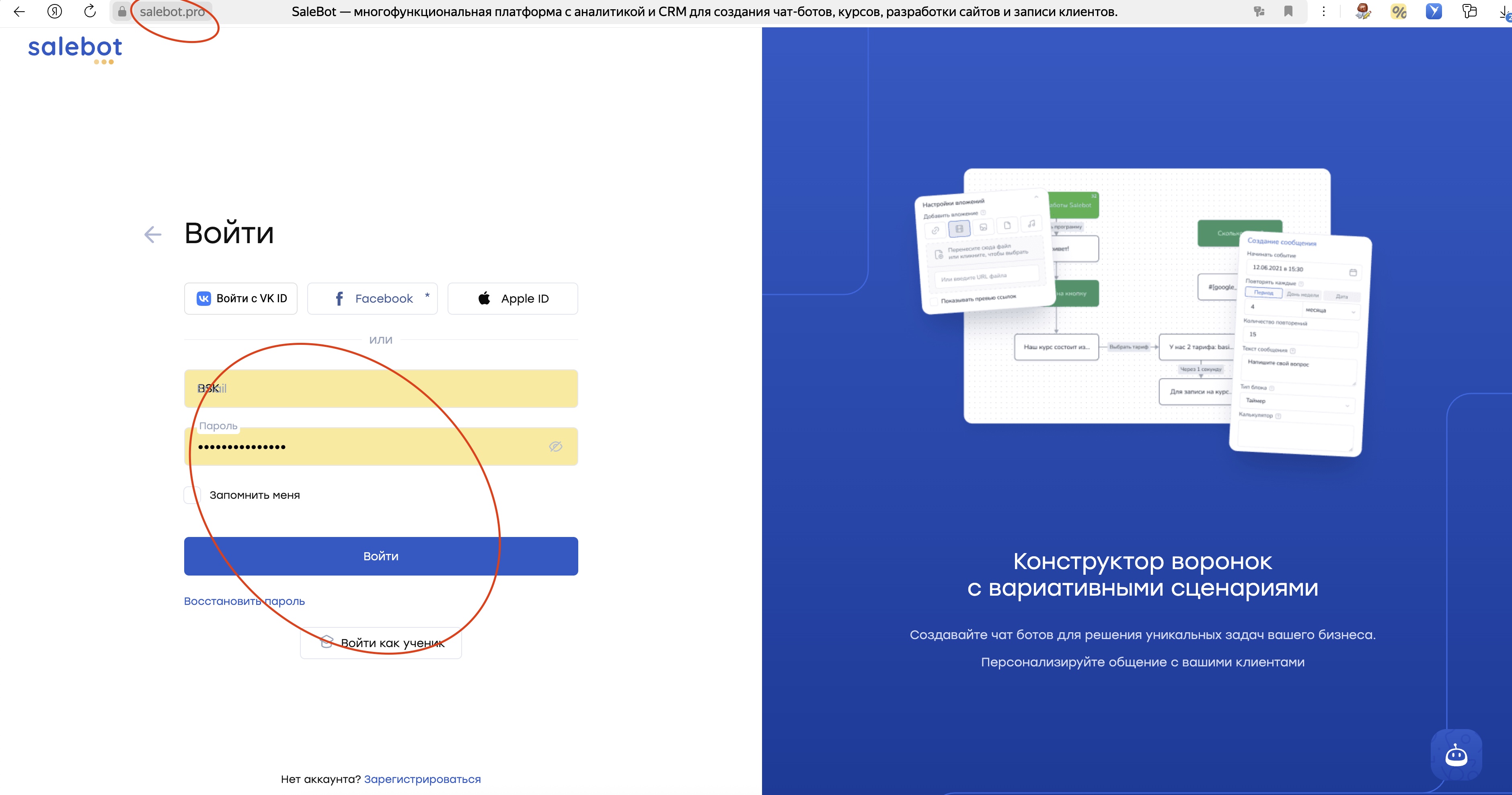This screenshot has width=1512, height=795.
Task: Check the Запомнить меня checkbox
Action: click(193, 495)
